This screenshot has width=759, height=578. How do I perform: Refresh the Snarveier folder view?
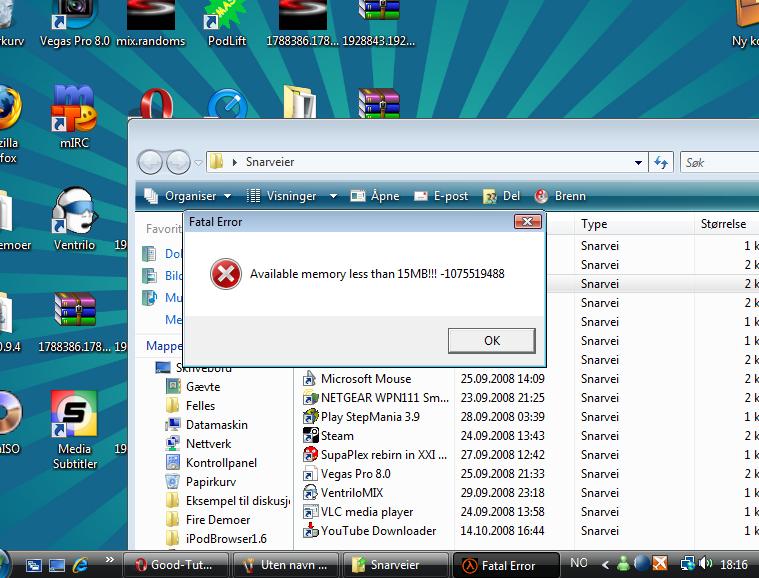click(661, 162)
